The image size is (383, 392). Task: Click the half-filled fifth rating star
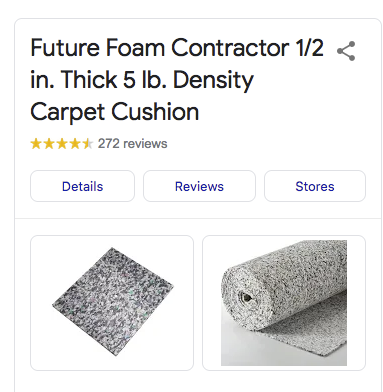(88, 144)
